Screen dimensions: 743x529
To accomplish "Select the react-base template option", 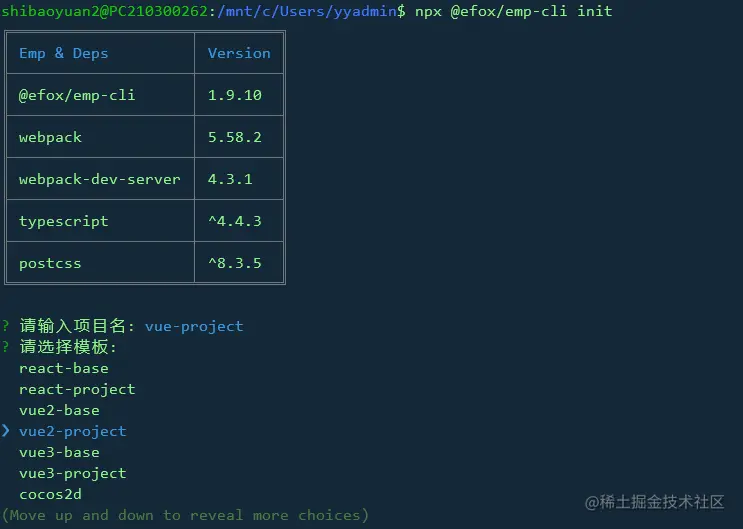I will pos(63,368).
